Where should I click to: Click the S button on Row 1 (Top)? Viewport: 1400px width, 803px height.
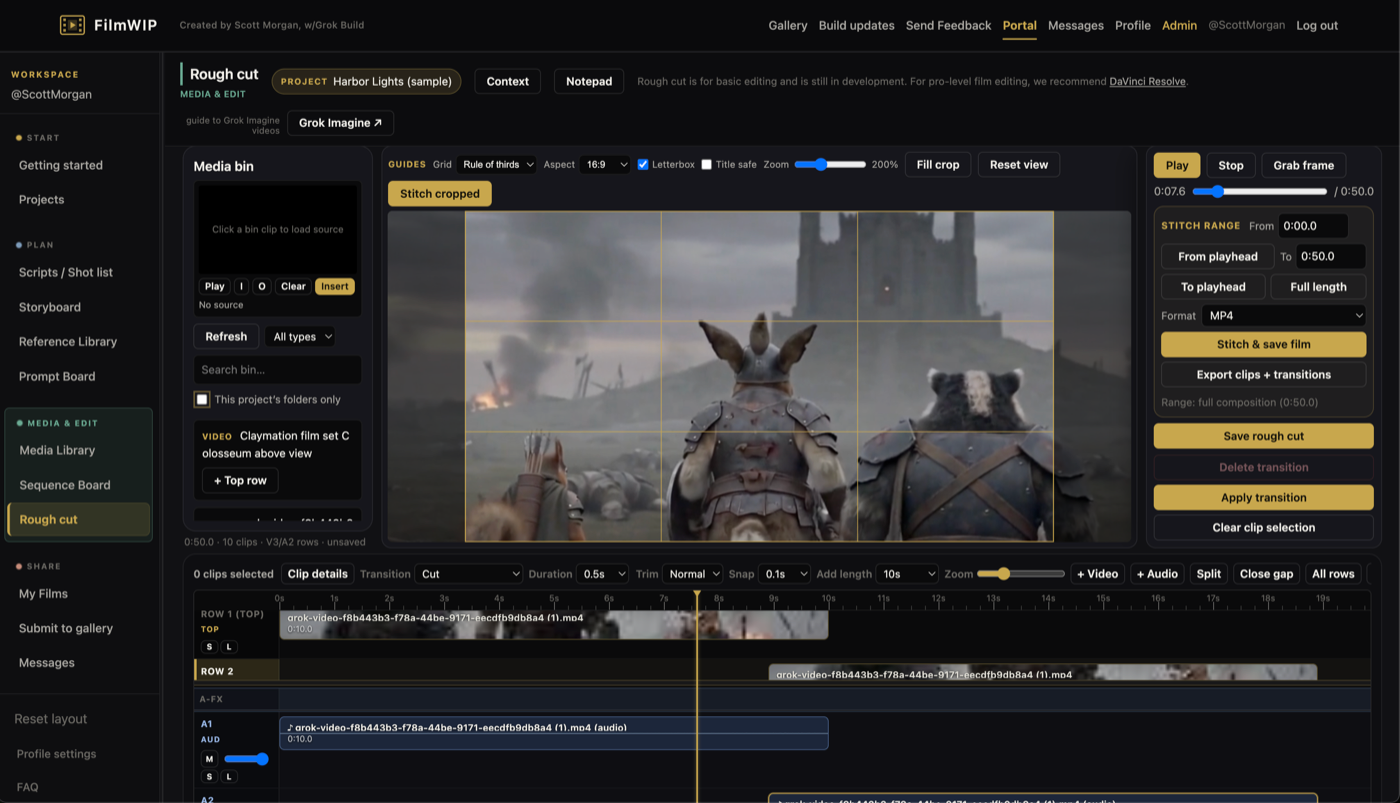click(209, 647)
